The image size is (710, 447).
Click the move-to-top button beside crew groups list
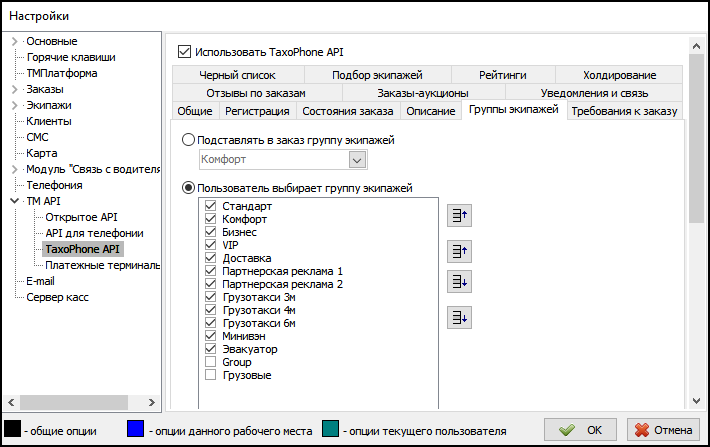[x=459, y=214]
